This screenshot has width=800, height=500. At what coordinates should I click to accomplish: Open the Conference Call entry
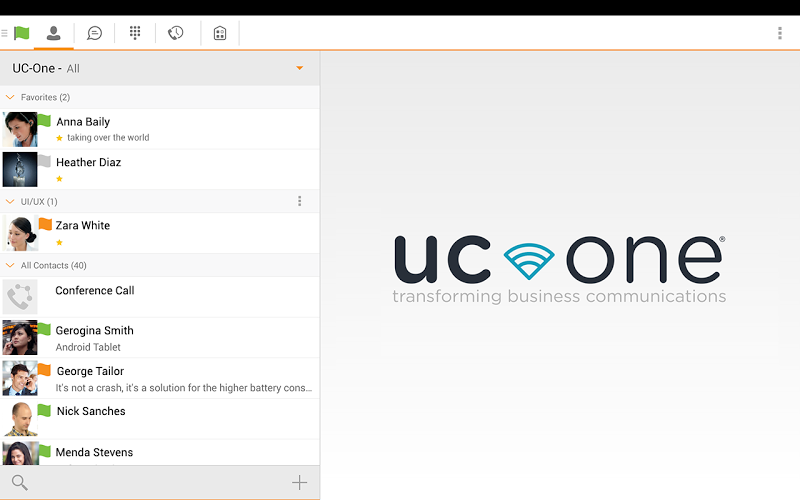point(160,297)
